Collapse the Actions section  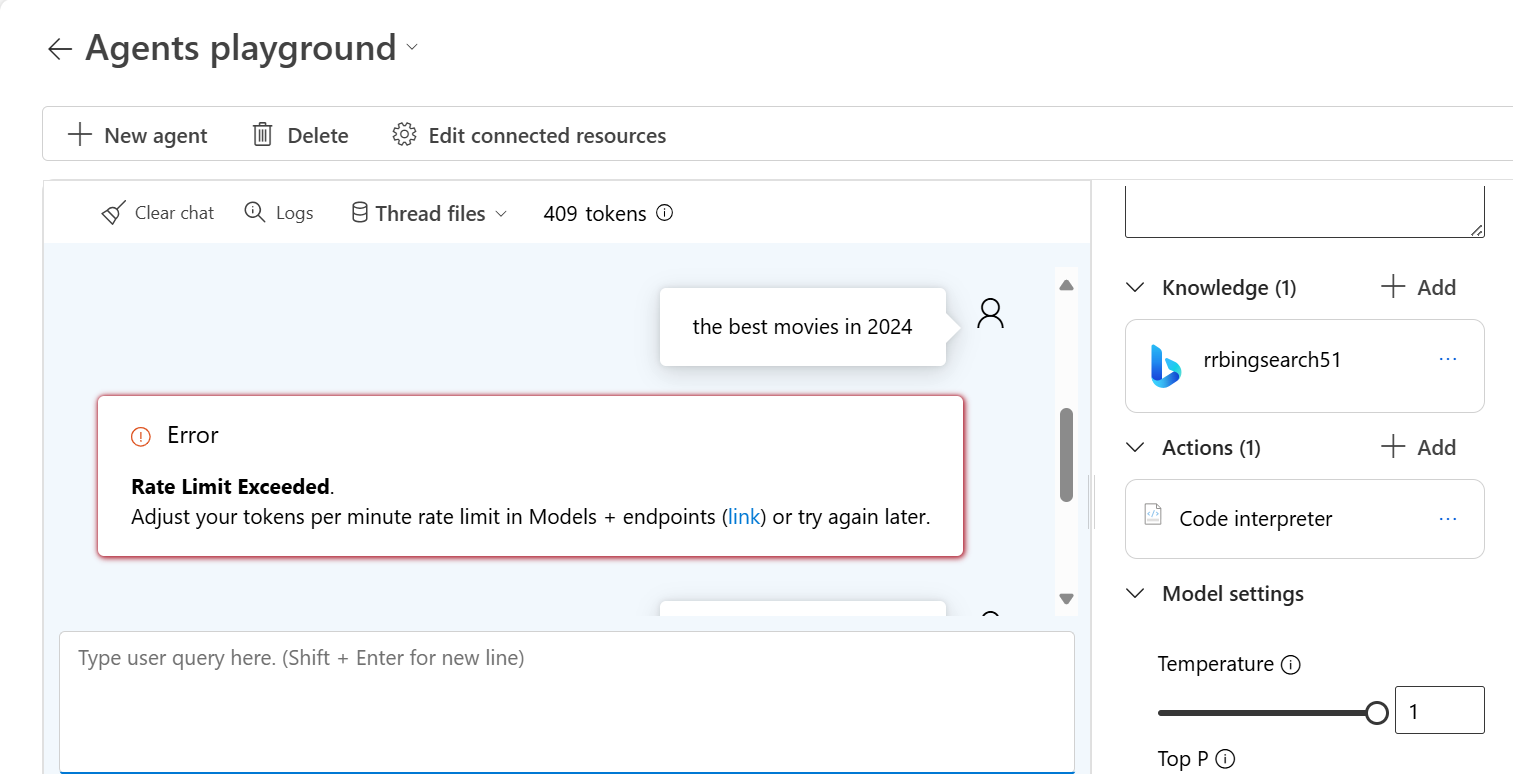click(x=1135, y=447)
